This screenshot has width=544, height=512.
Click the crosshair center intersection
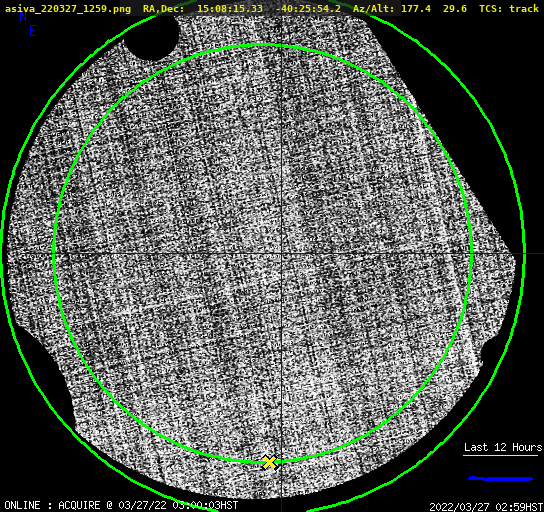coord(281,254)
